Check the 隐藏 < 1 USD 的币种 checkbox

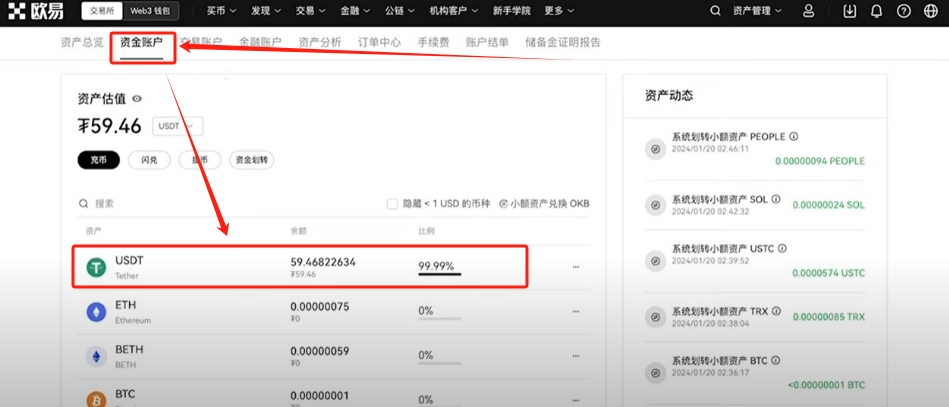coord(392,204)
